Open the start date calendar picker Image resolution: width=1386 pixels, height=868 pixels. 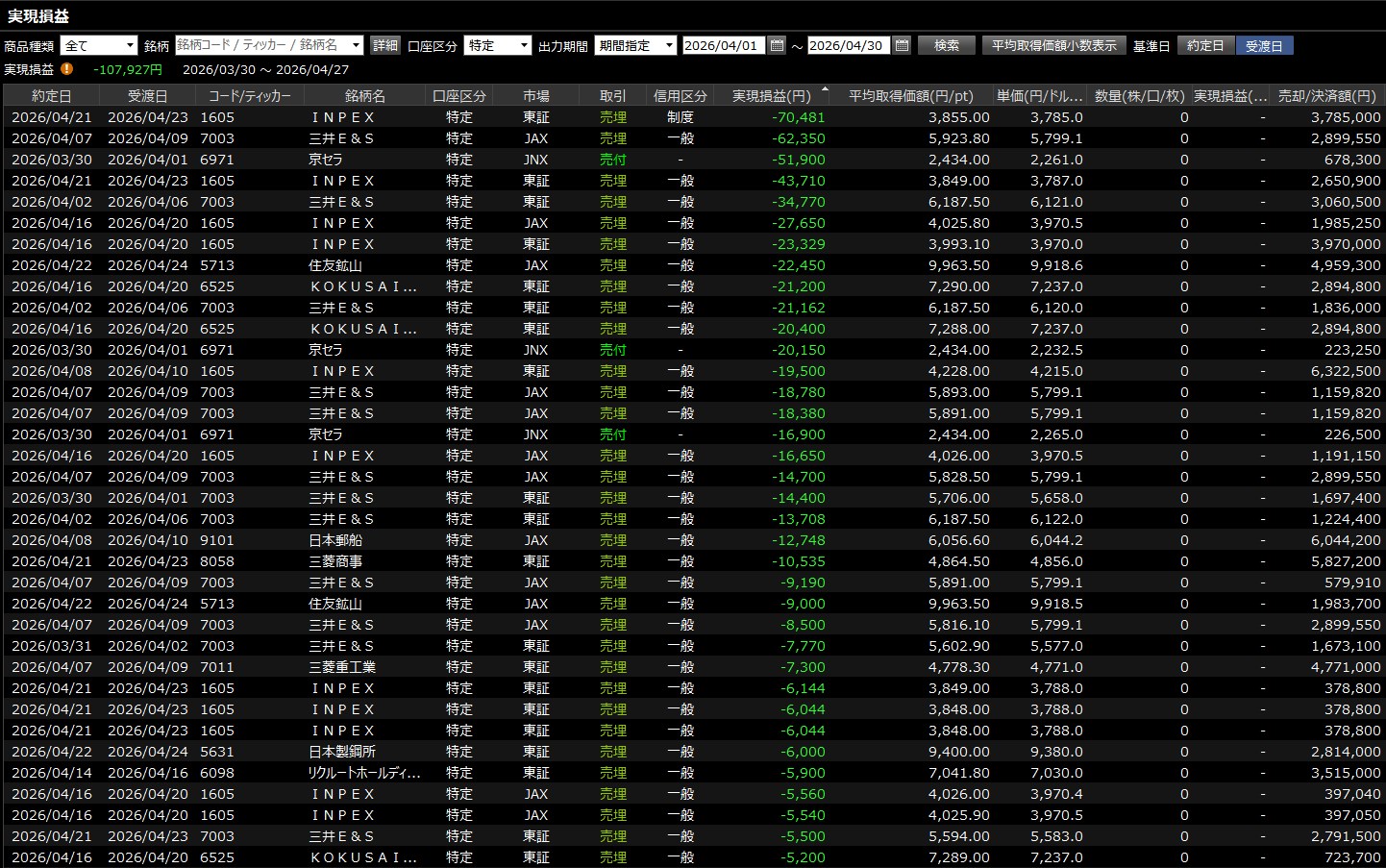tap(777, 45)
